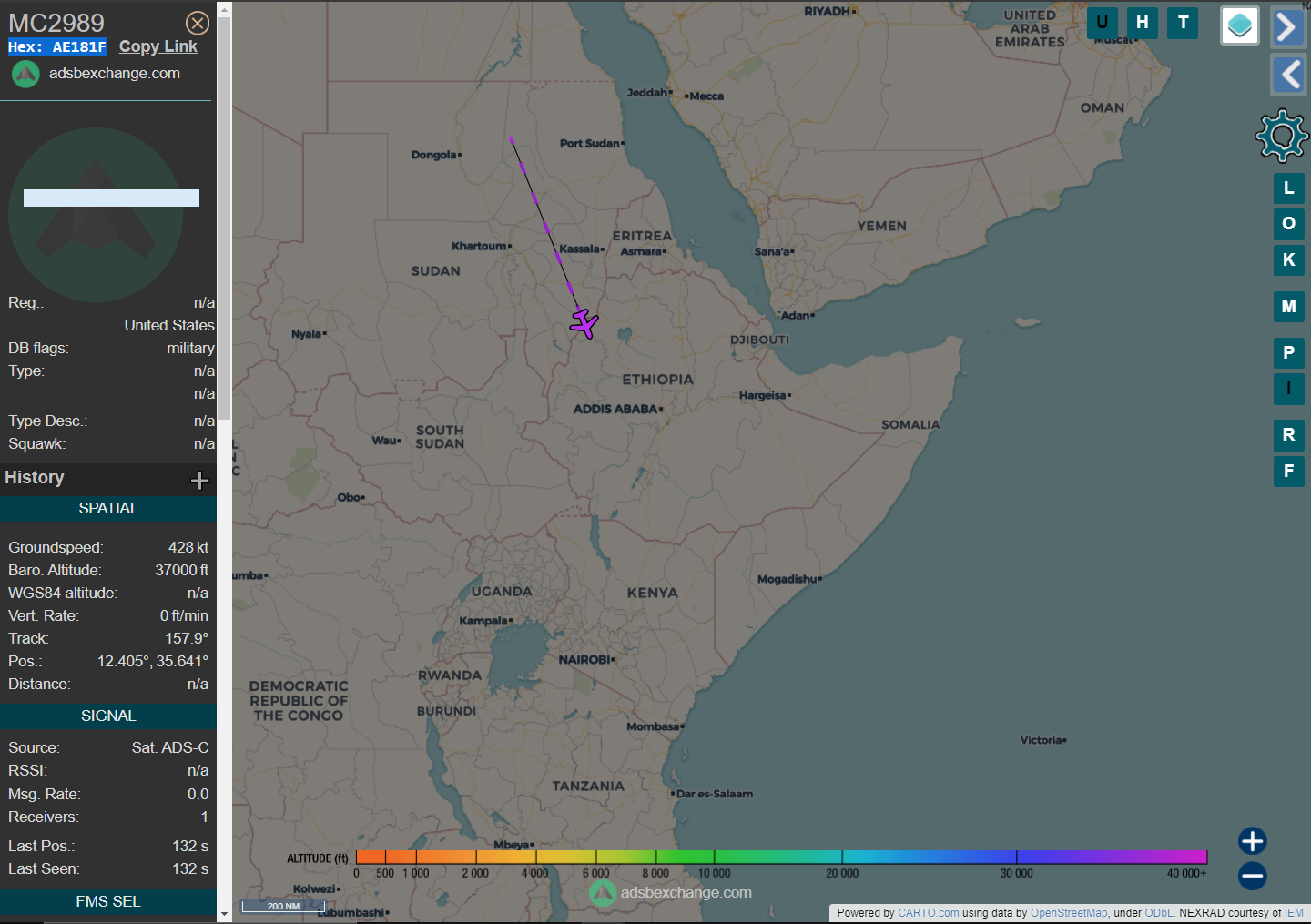1311x924 pixels.
Task: Click the Khartoum label on map
Action: pos(479,246)
